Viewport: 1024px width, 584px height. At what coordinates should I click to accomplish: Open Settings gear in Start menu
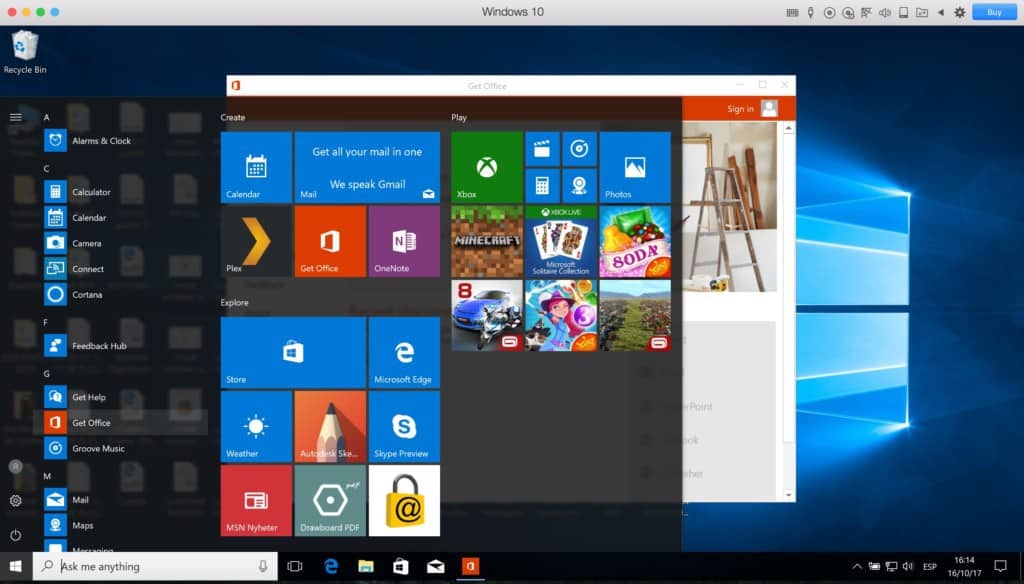pos(16,500)
